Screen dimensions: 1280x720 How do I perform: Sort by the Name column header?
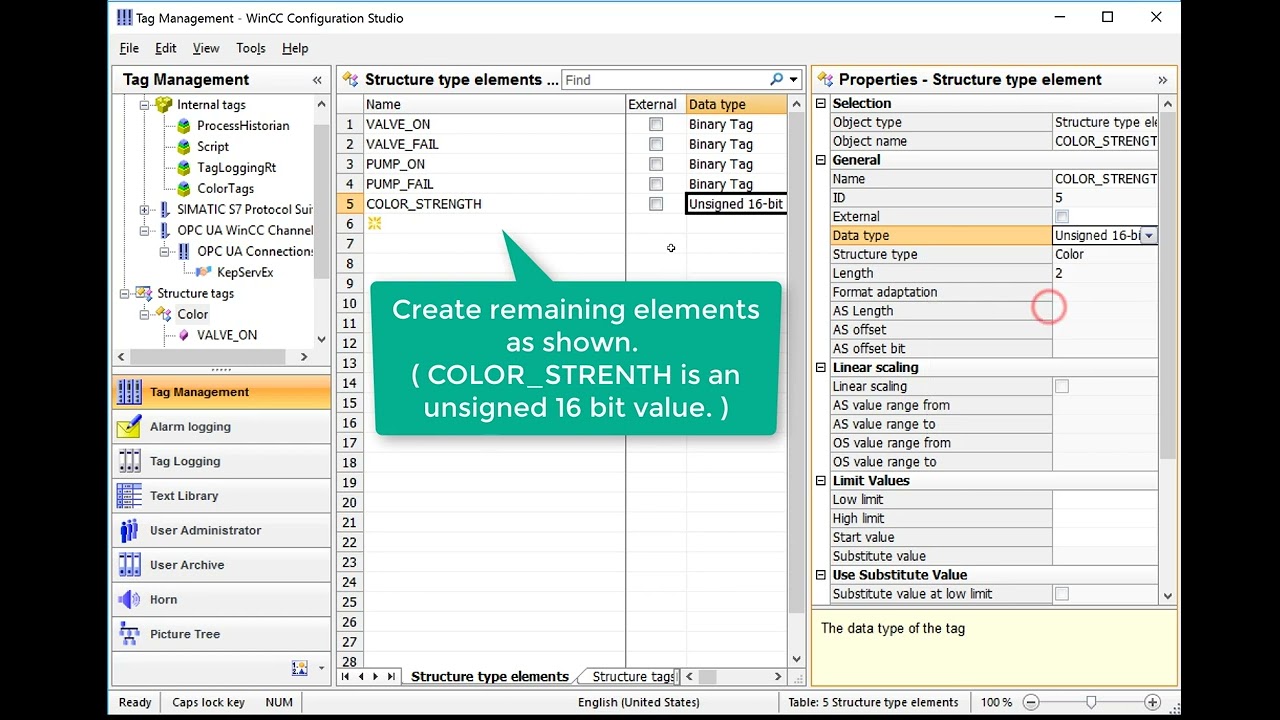point(494,105)
